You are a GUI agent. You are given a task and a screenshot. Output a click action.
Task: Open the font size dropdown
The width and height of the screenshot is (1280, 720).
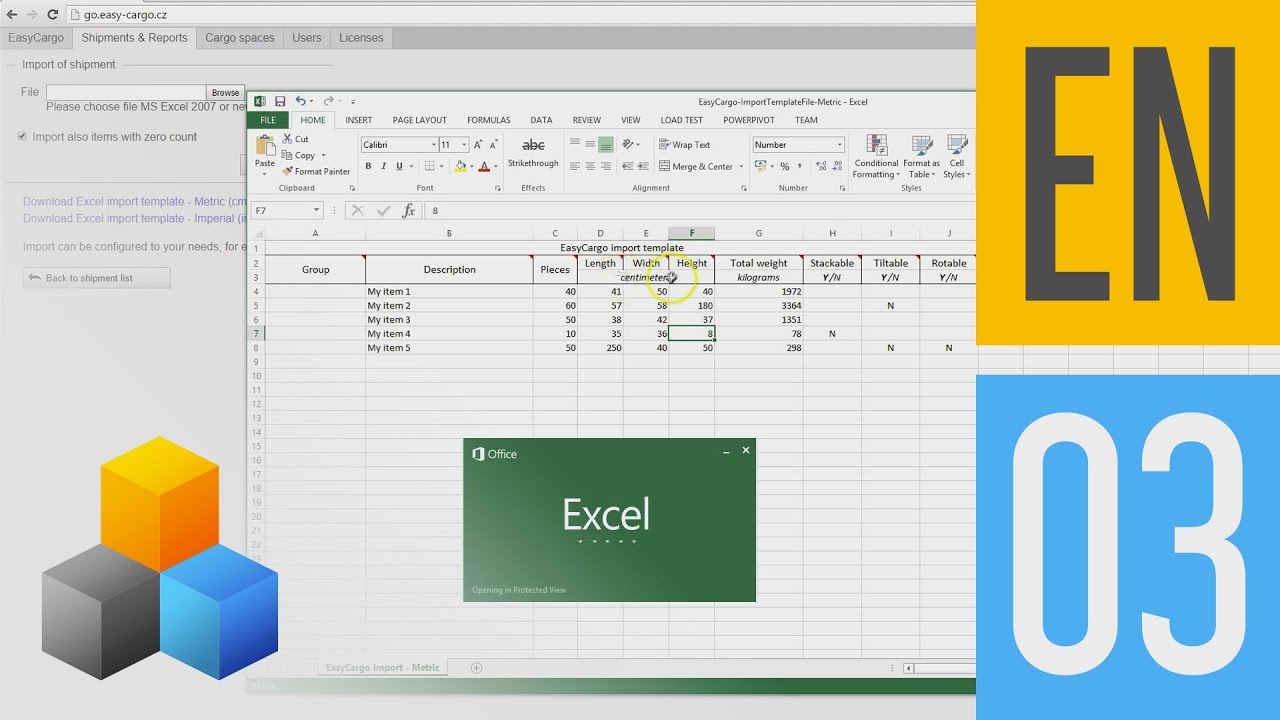pyautogui.click(x=464, y=145)
